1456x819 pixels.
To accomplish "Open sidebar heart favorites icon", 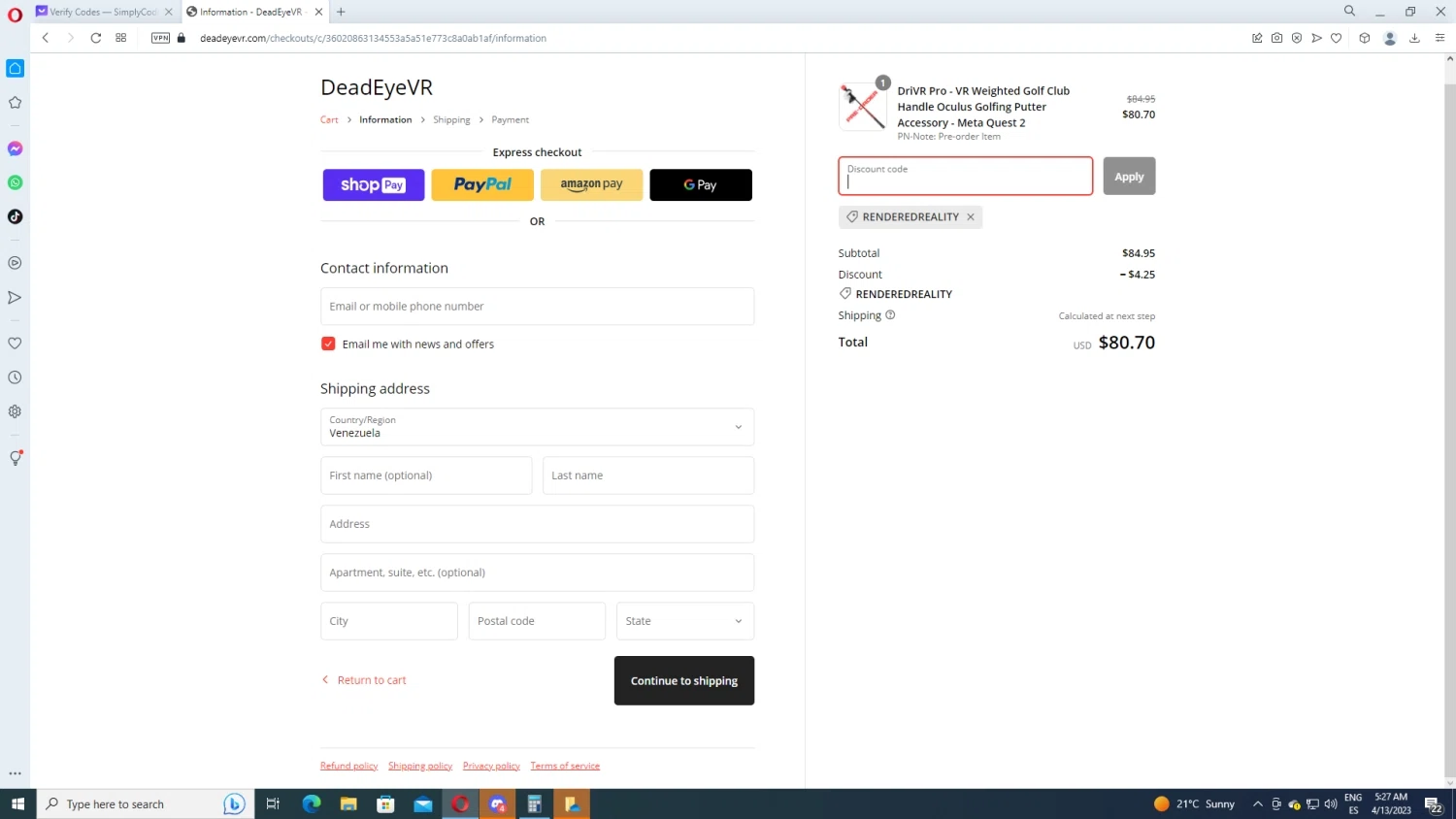I will tap(15, 344).
